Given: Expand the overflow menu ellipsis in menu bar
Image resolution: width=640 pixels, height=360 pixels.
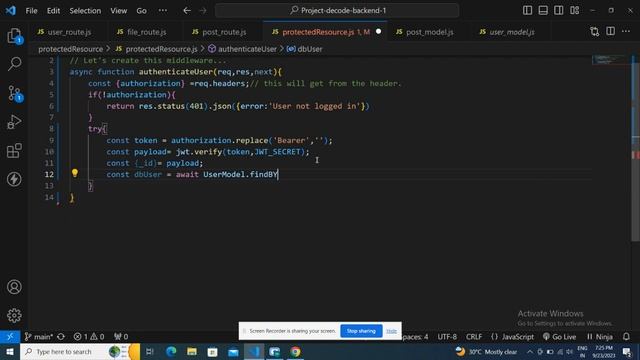Looking at the screenshot, I should pyautogui.click(x=162, y=11).
